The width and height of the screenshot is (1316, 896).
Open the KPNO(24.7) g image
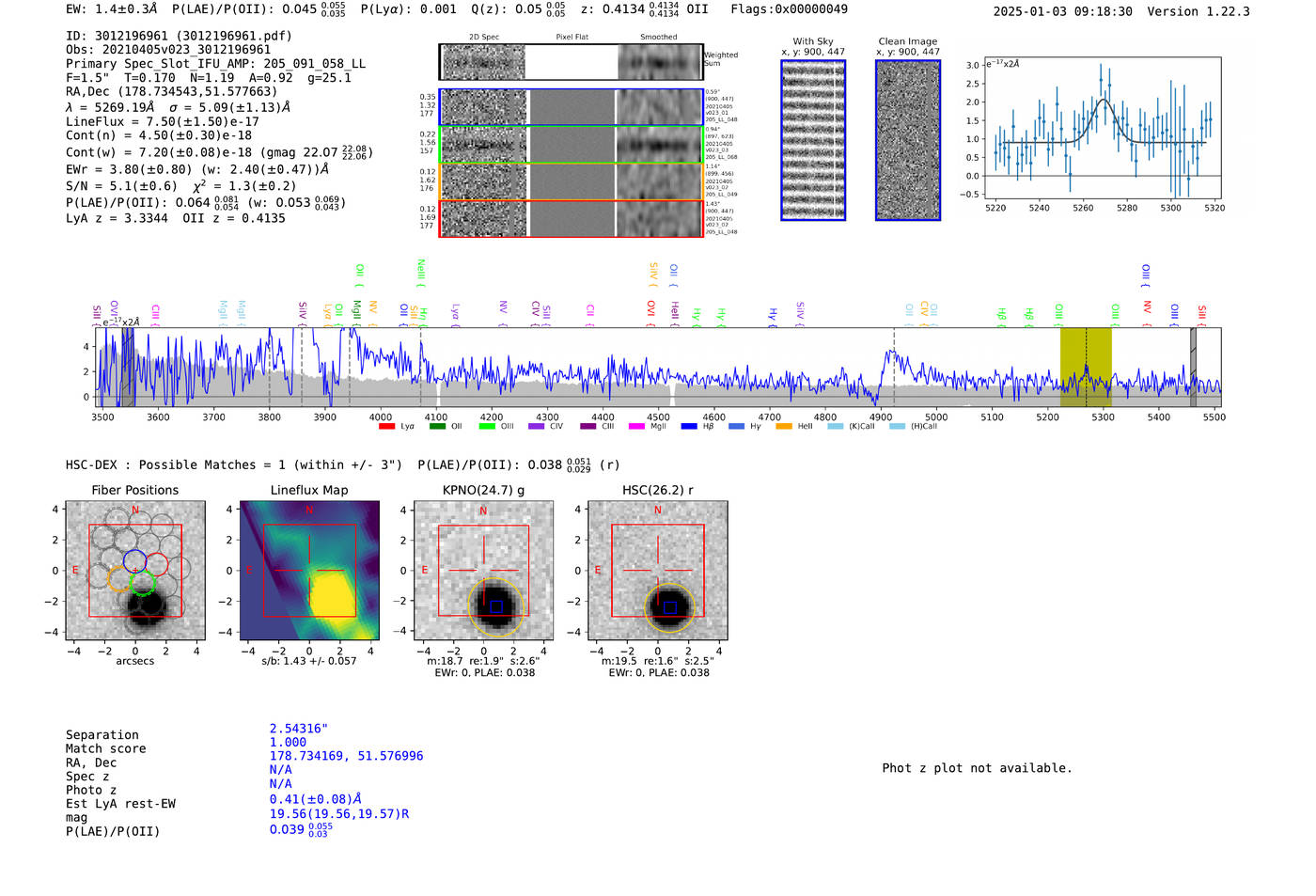click(483, 571)
